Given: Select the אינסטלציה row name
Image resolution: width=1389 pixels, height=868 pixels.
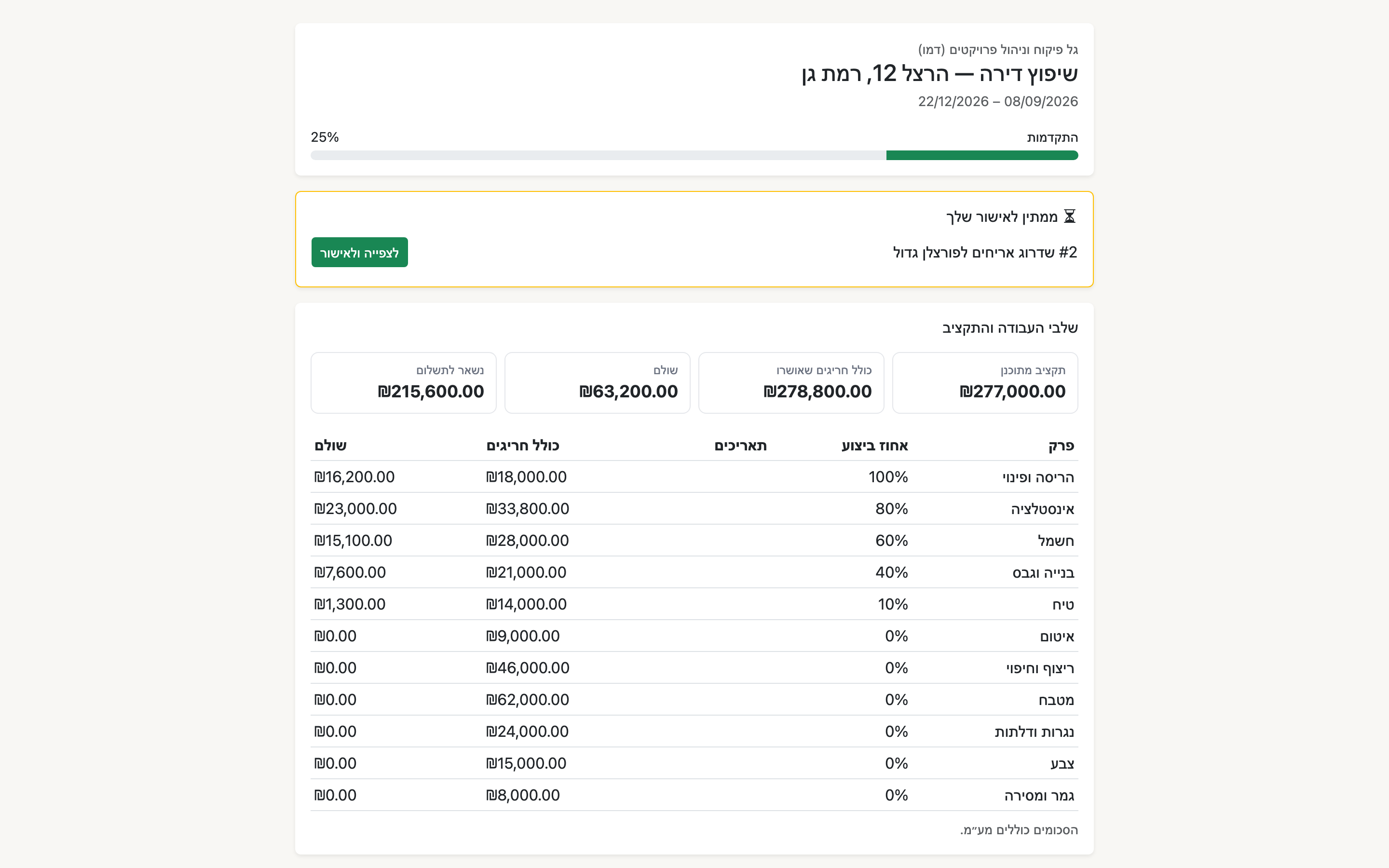Looking at the screenshot, I should [1042, 509].
